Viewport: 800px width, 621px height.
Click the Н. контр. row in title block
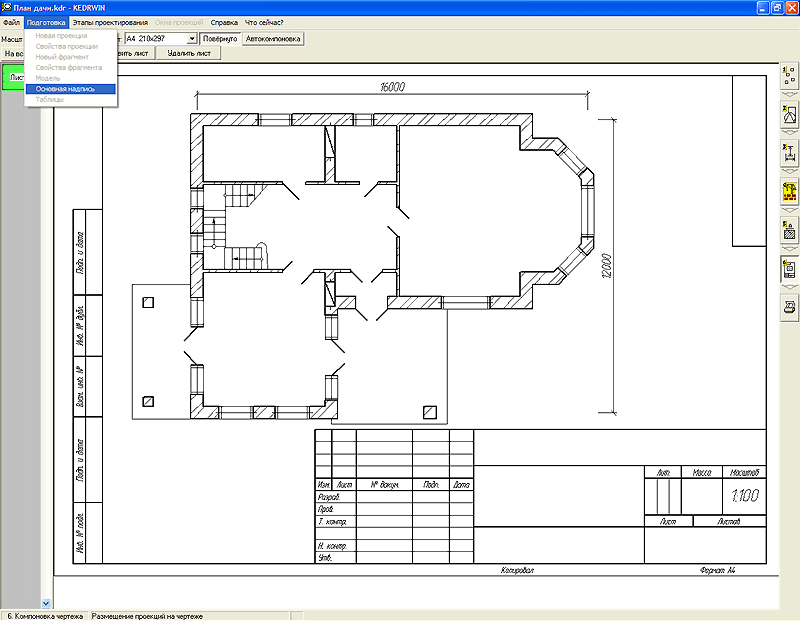coord(336,546)
